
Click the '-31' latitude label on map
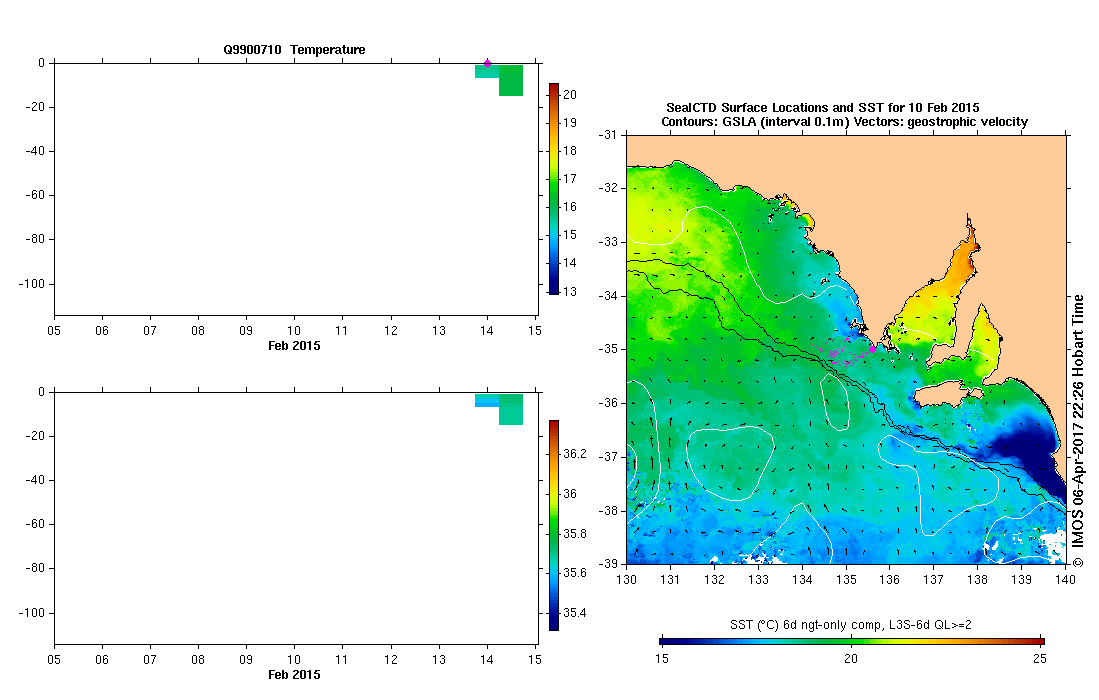[608, 135]
